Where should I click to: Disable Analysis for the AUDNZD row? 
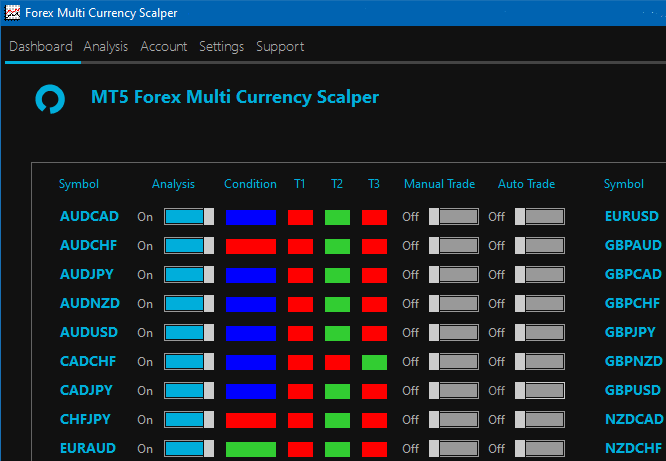189,303
